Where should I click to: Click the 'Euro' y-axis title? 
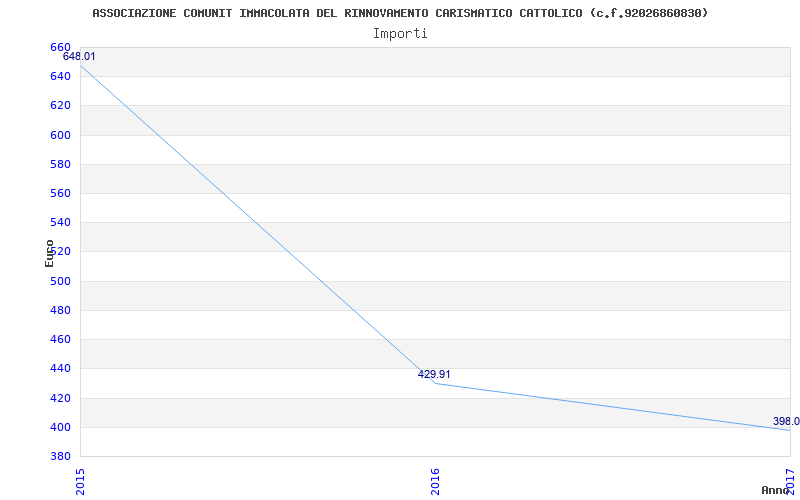49,254
